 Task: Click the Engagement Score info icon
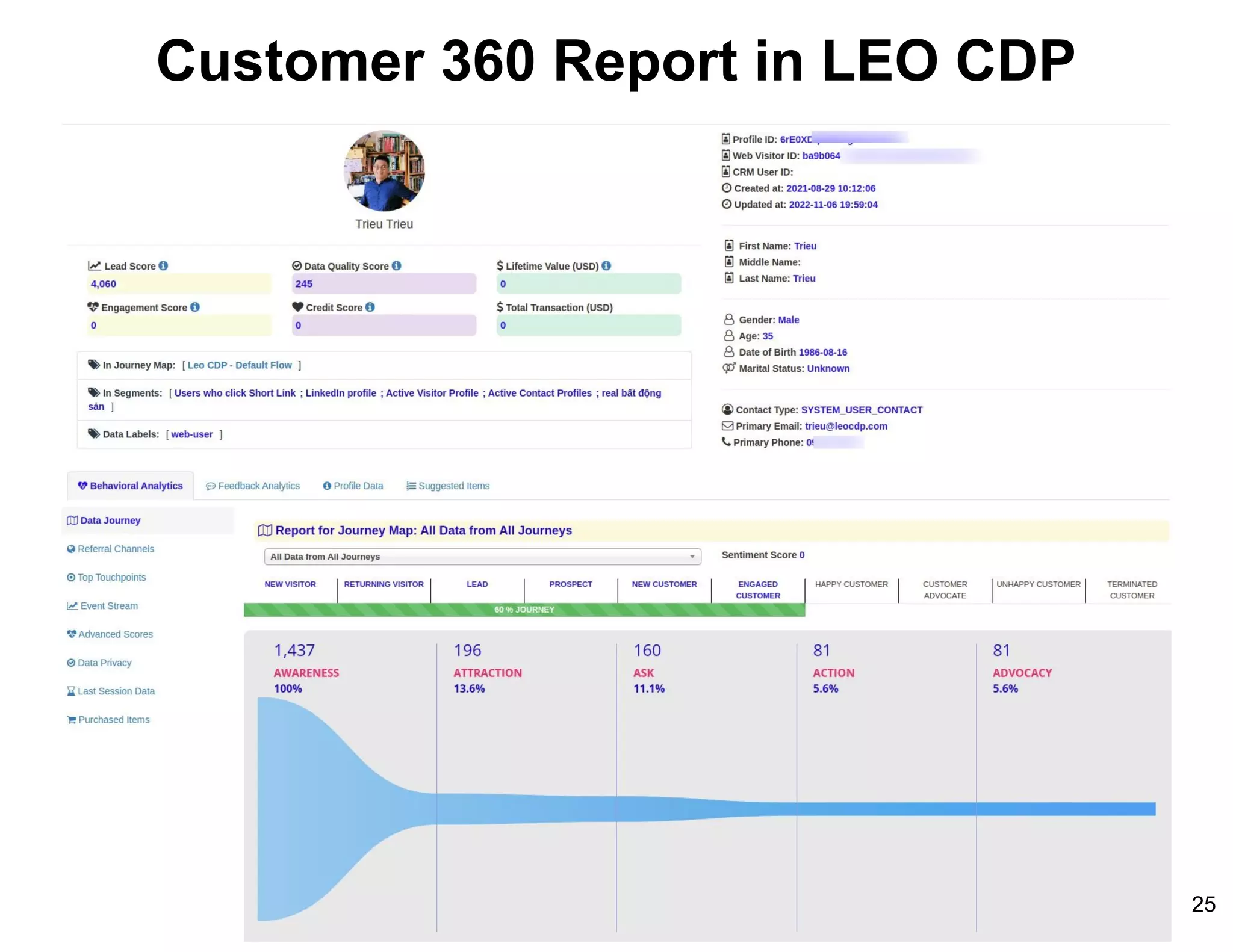[195, 307]
